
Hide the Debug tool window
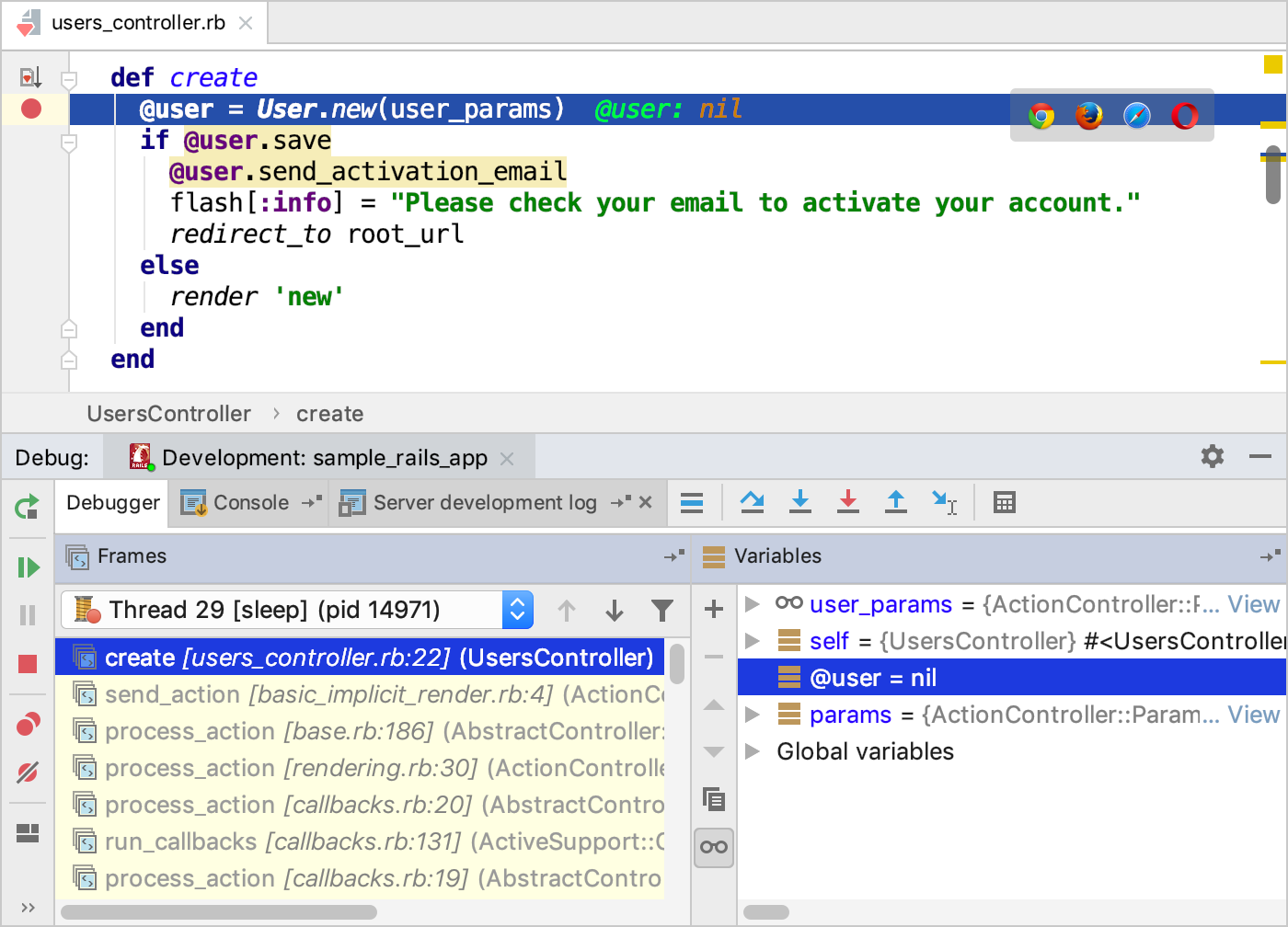coord(1260,456)
